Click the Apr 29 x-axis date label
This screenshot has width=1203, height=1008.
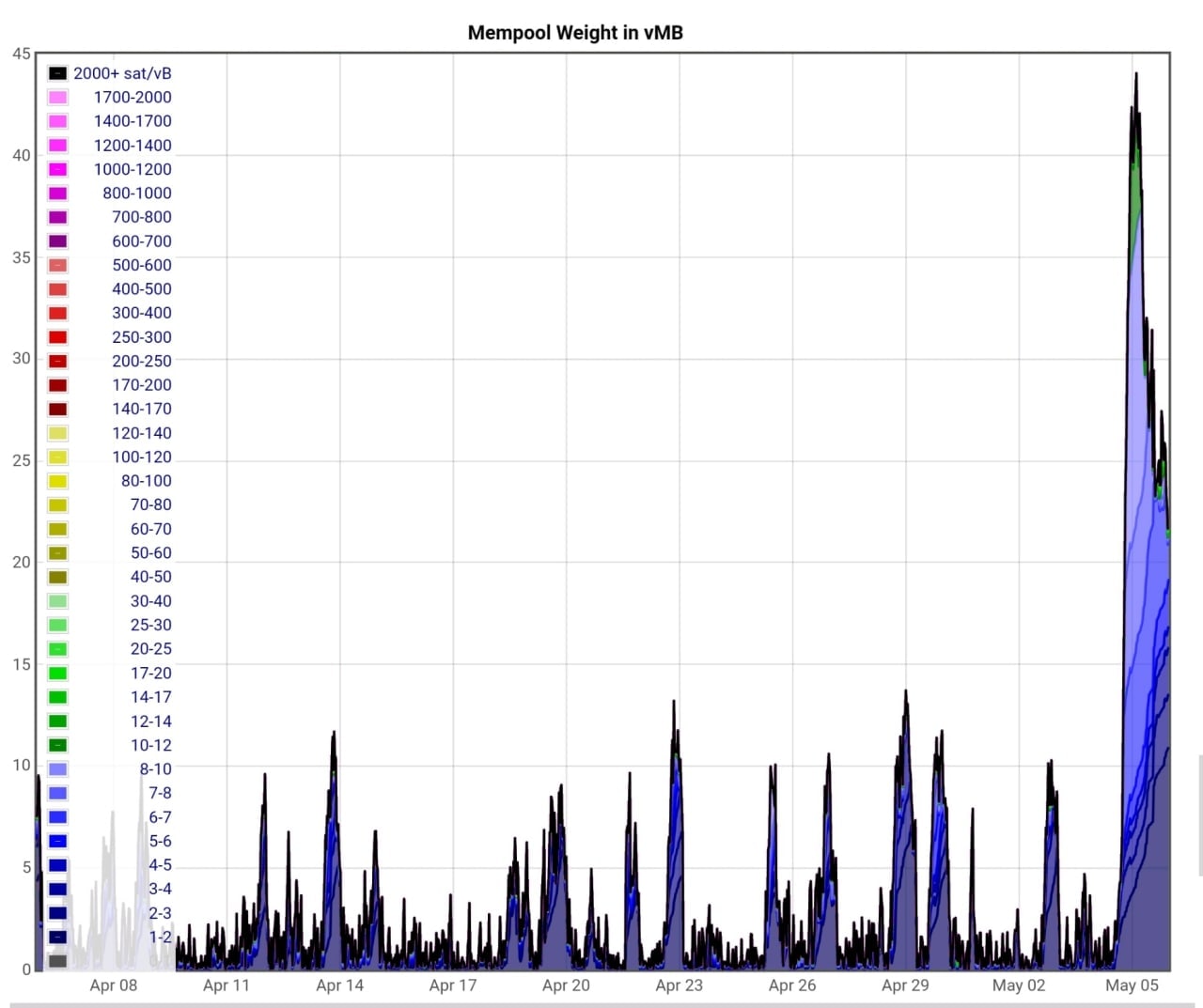905,985
